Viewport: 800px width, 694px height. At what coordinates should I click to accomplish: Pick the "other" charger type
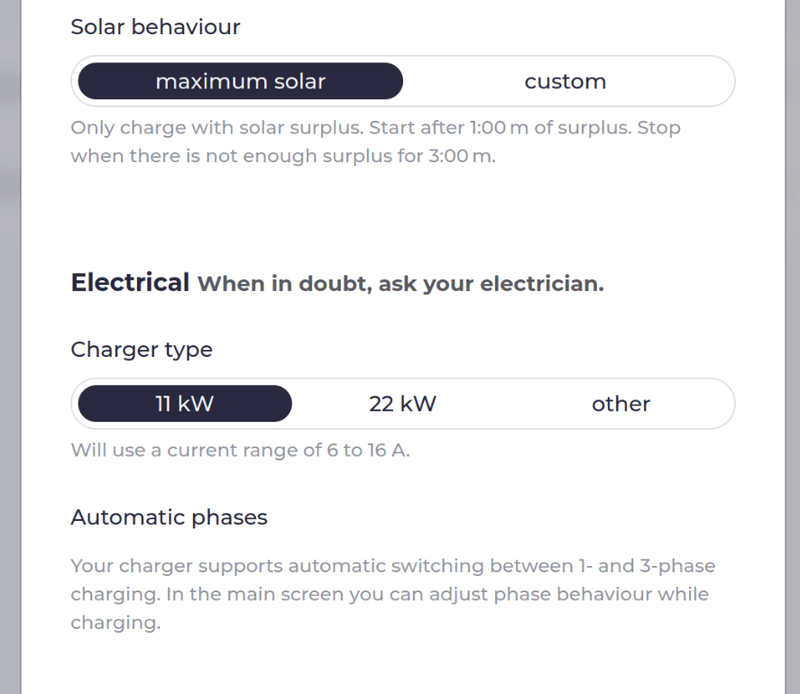click(x=620, y=404)
